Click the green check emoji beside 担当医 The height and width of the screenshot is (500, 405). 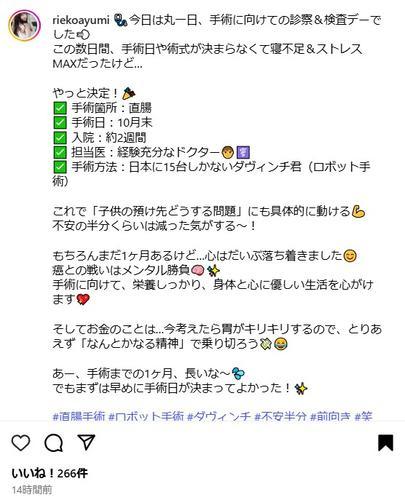(60, 152)
